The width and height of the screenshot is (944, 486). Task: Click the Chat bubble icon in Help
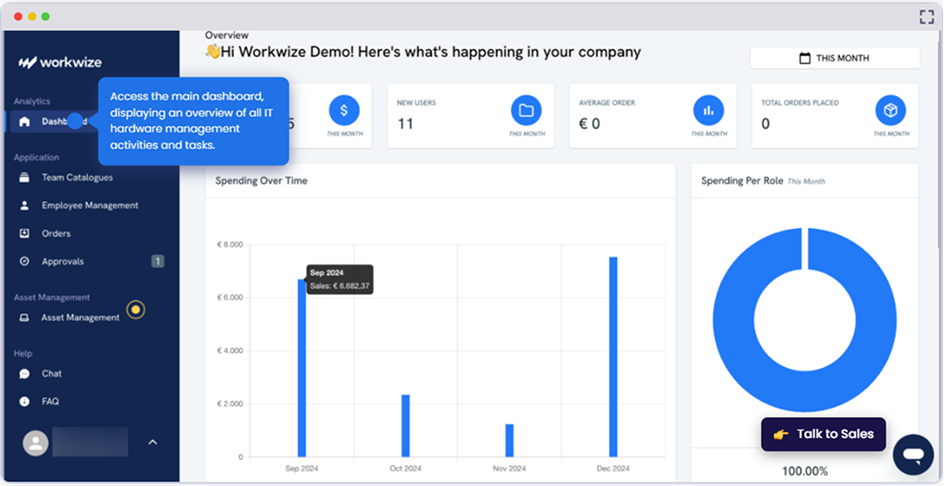coord(25,374)
